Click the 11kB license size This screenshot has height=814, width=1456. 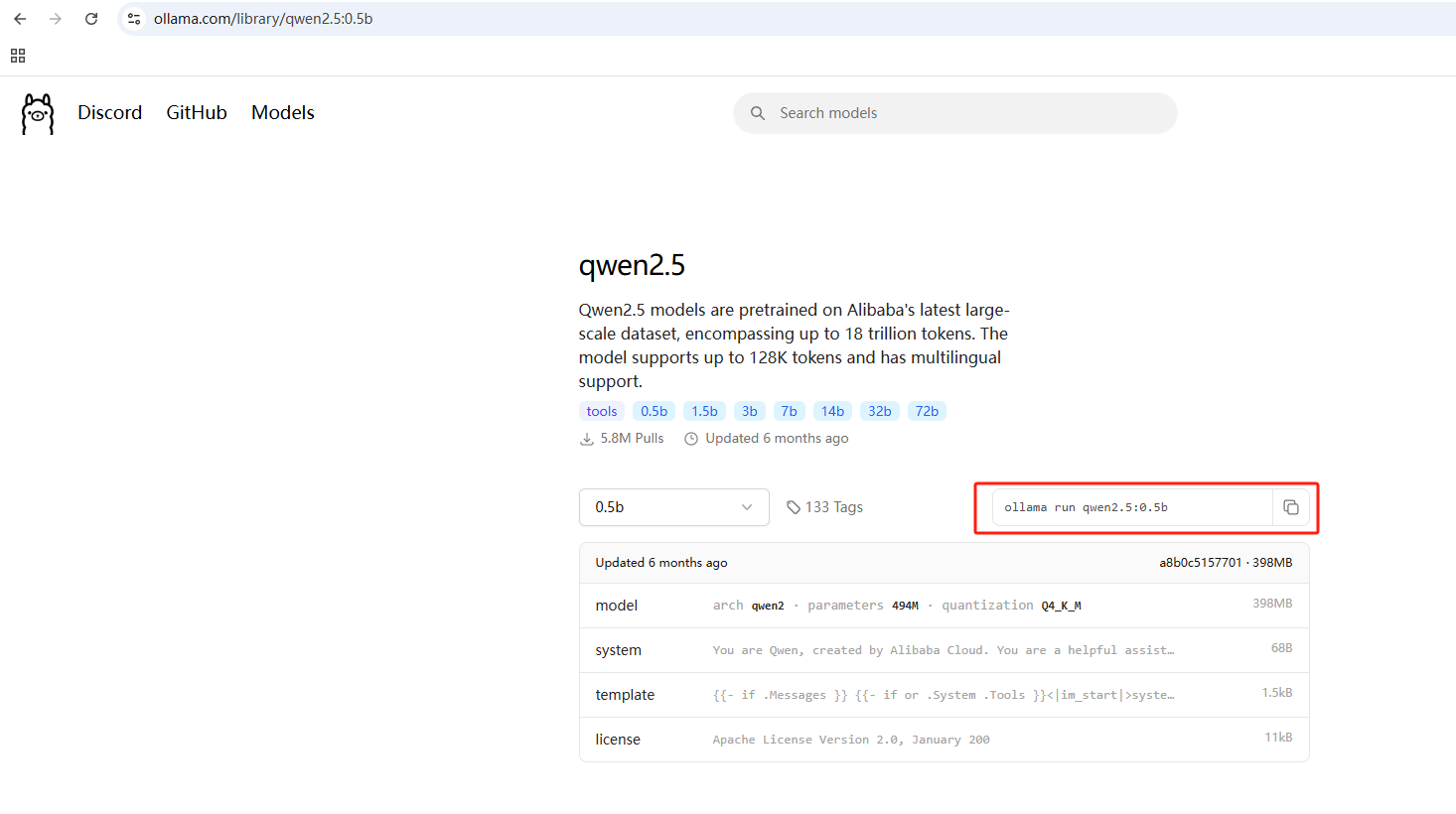pyautogui.click(x=1278, y=738)
